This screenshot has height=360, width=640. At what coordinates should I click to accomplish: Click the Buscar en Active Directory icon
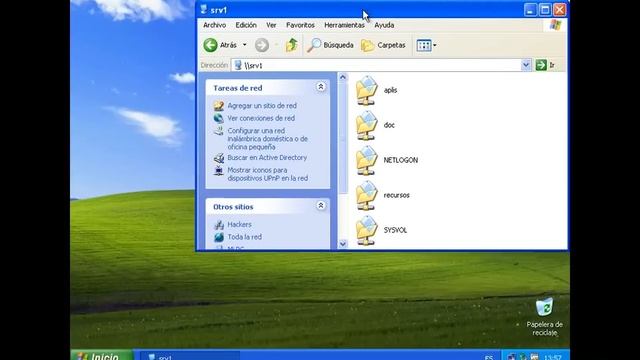(x=219, y=158)
